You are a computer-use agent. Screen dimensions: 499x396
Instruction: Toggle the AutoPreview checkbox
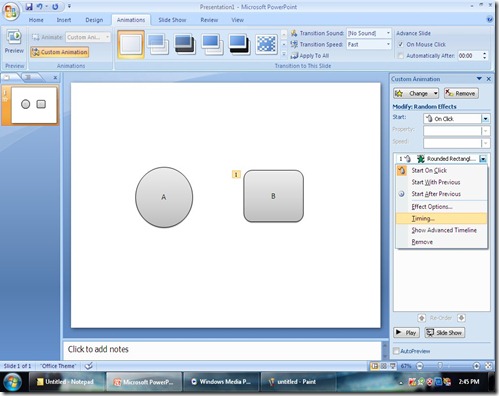point(396,351)
